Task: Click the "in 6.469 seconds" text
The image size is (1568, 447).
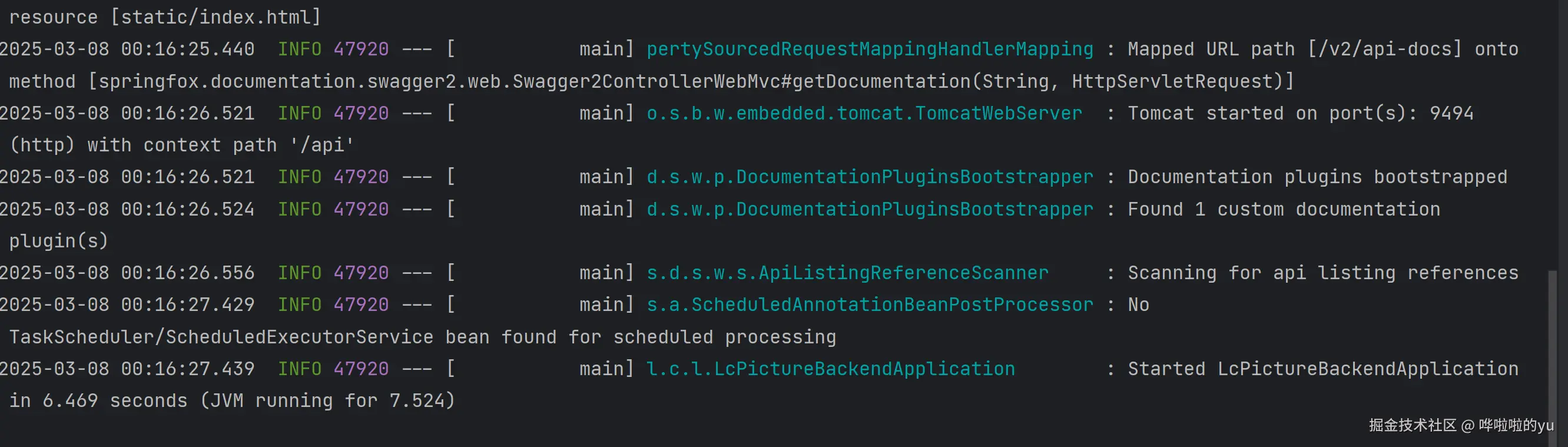Action: point(98,400)
